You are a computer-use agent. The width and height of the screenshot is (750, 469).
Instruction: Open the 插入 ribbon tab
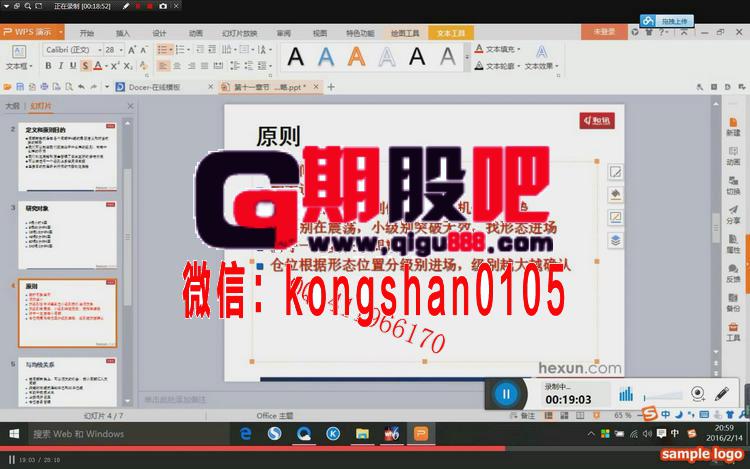pyautogui.click(x=123, y=33)
